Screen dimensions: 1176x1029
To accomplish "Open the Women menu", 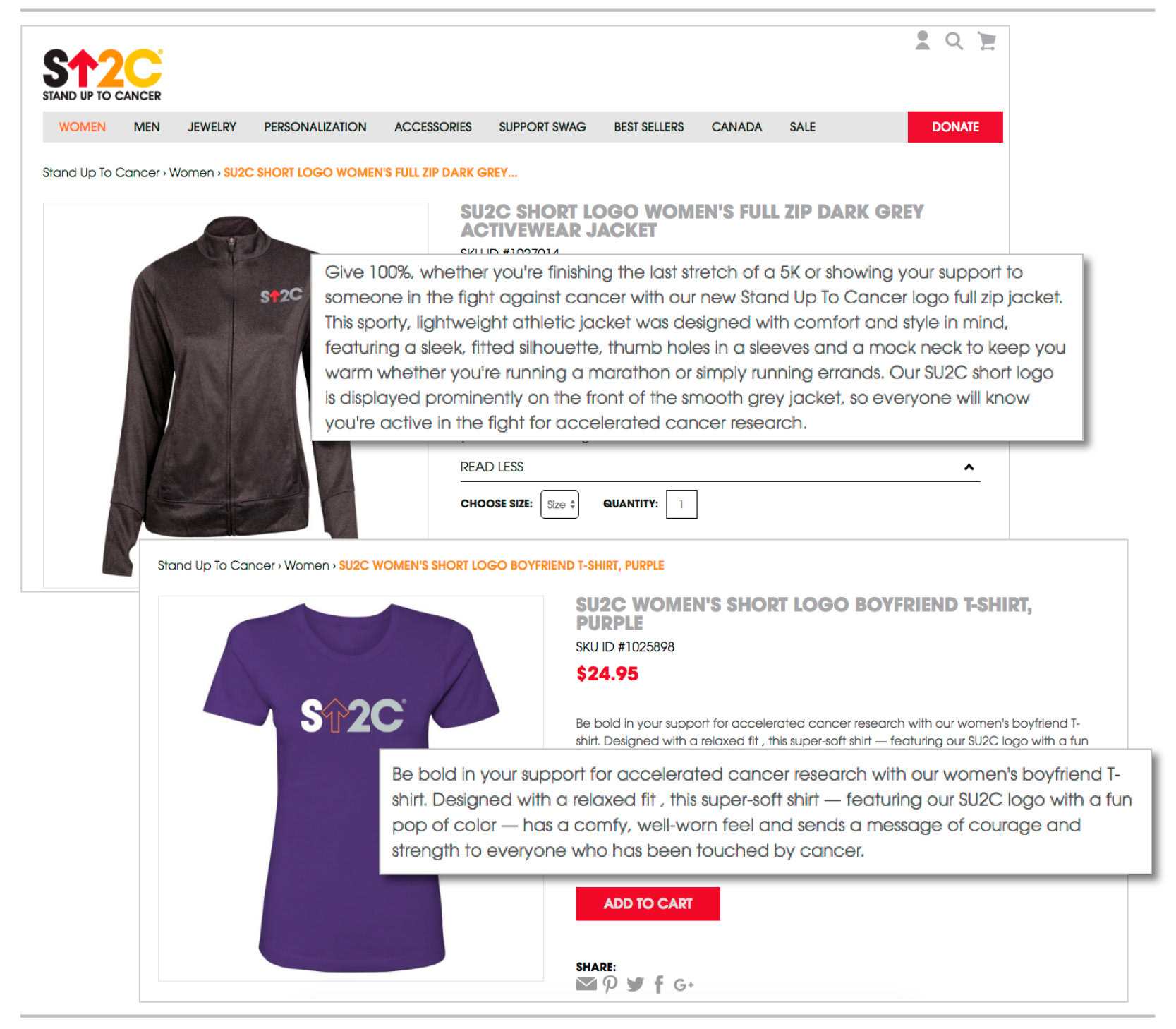I will 83,127.
